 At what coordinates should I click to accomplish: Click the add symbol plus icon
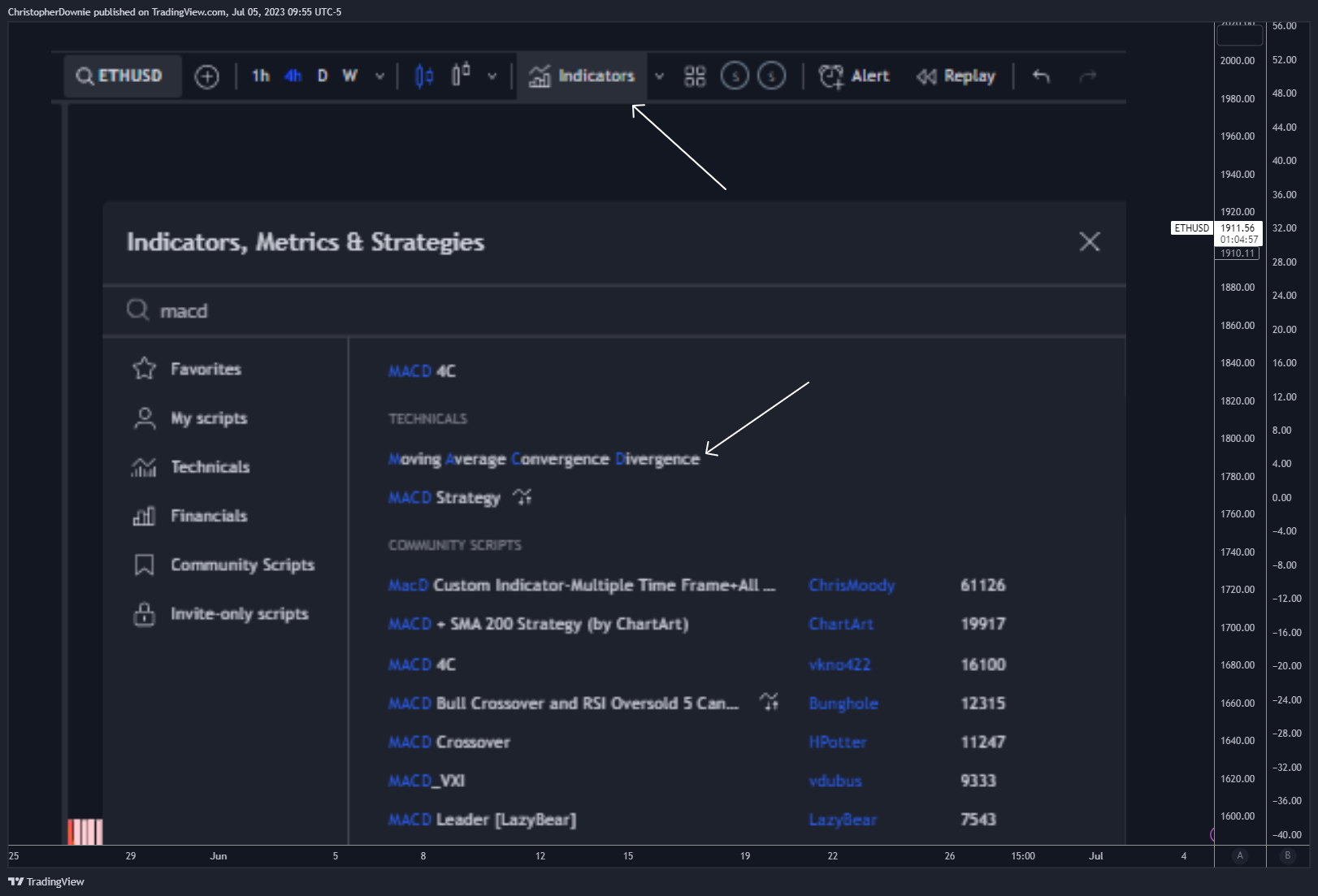pos(207,76)
